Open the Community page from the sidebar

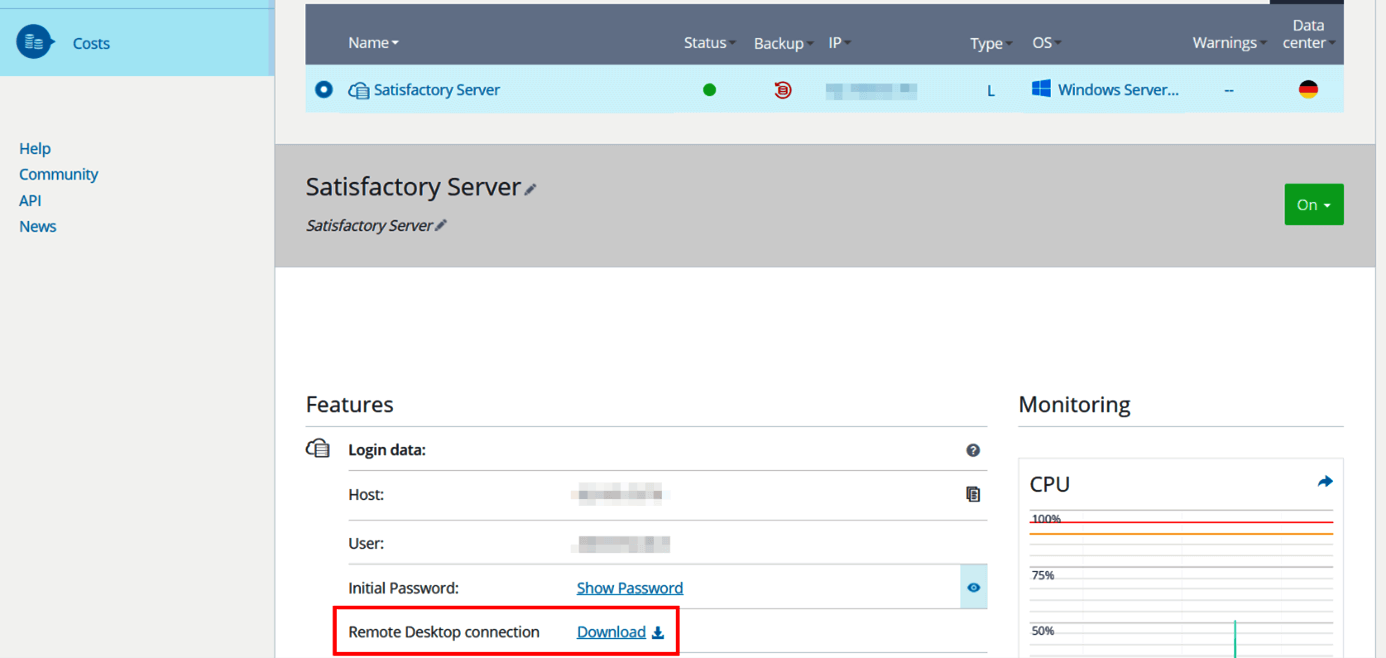coord(58,174)
